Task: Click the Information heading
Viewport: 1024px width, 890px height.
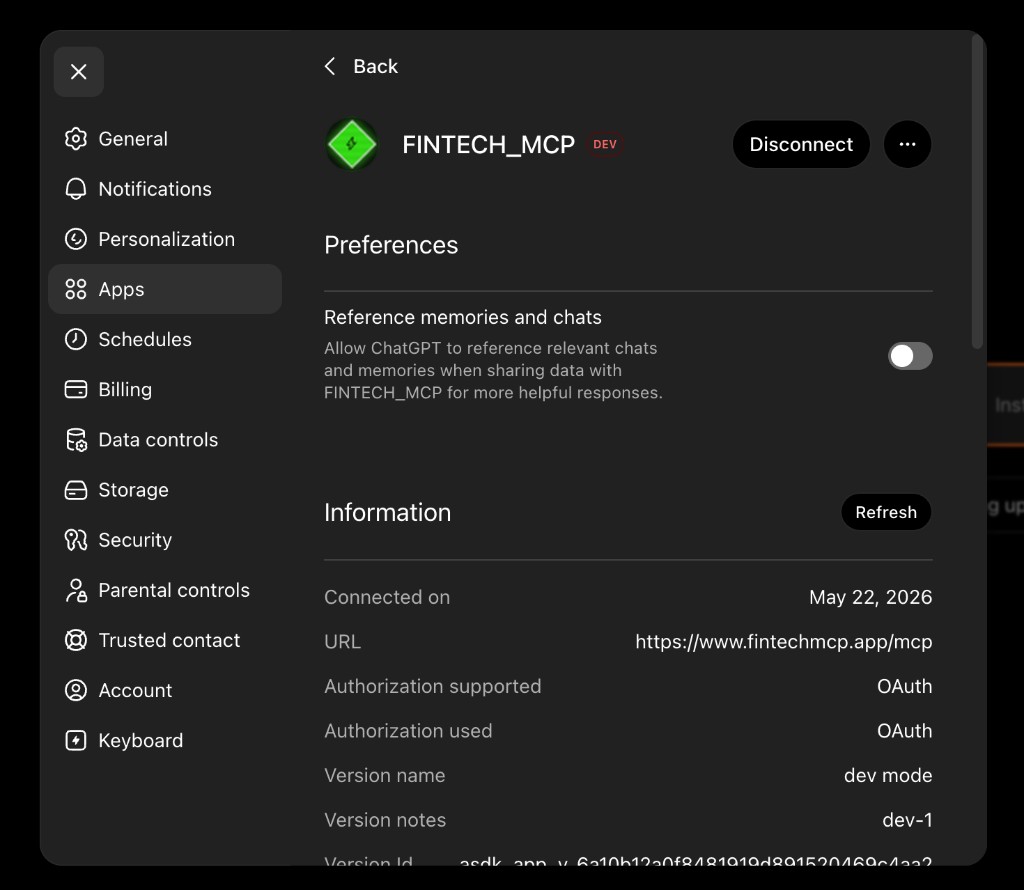Action: [387, 513]
